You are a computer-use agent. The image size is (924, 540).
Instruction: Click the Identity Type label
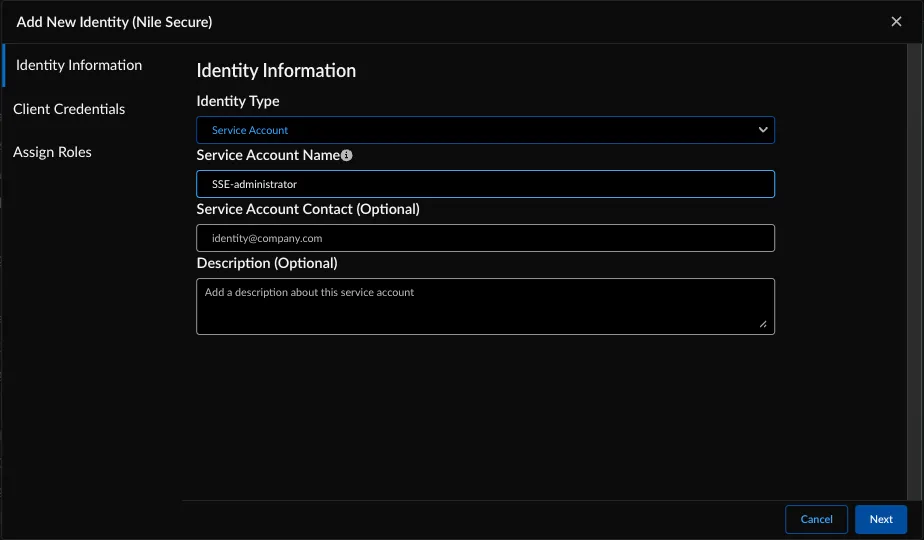click(x=237, y=101)
